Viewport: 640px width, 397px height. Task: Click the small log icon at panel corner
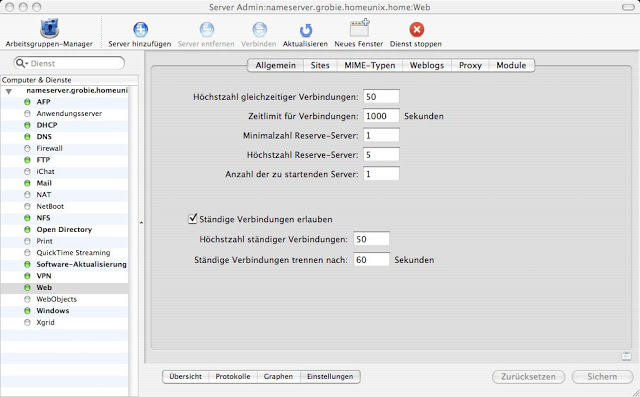626,356
